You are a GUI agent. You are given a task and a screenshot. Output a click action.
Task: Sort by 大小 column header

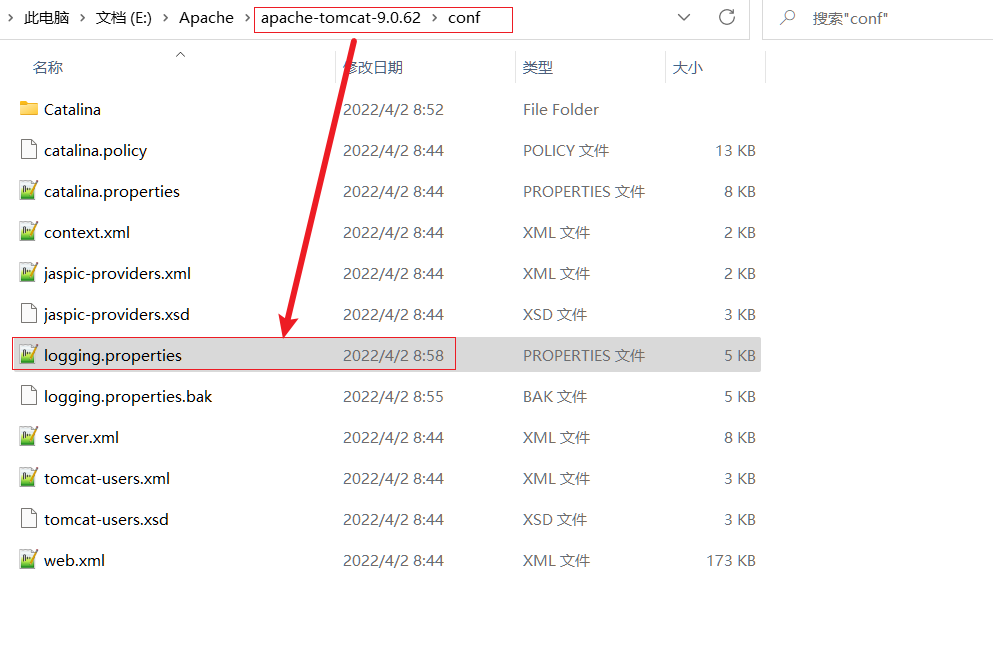[688, 67]
